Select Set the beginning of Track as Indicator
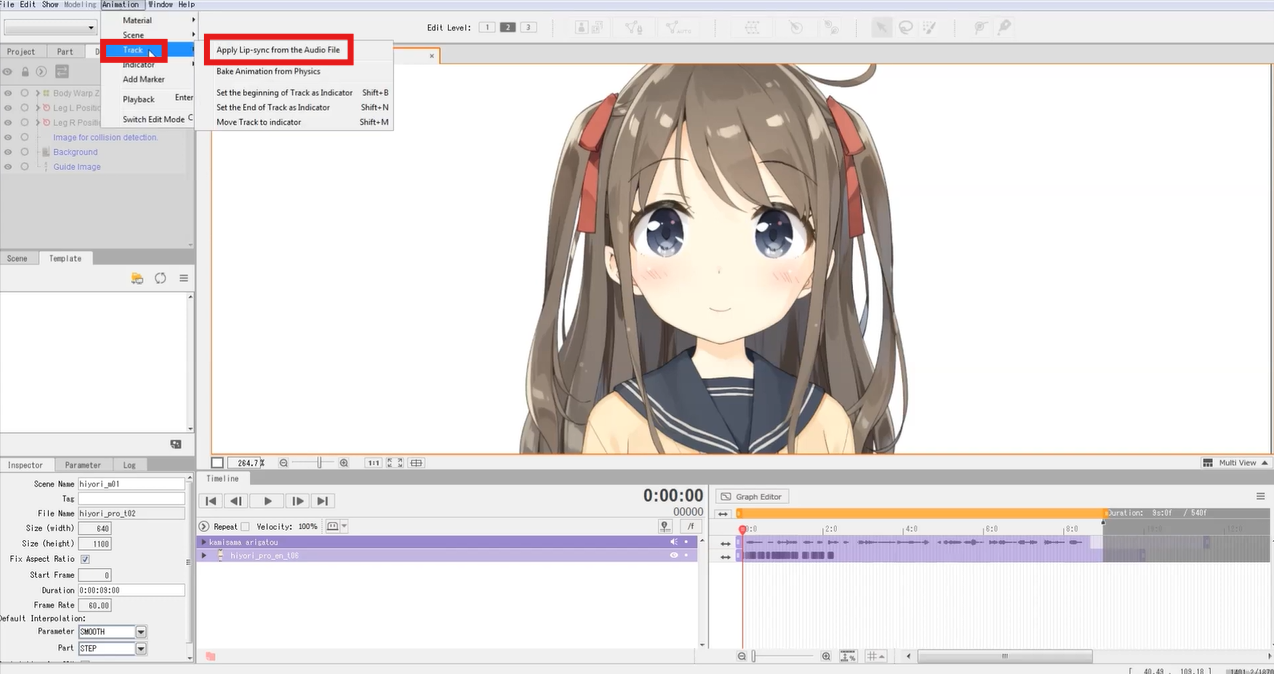 point(285,92)
